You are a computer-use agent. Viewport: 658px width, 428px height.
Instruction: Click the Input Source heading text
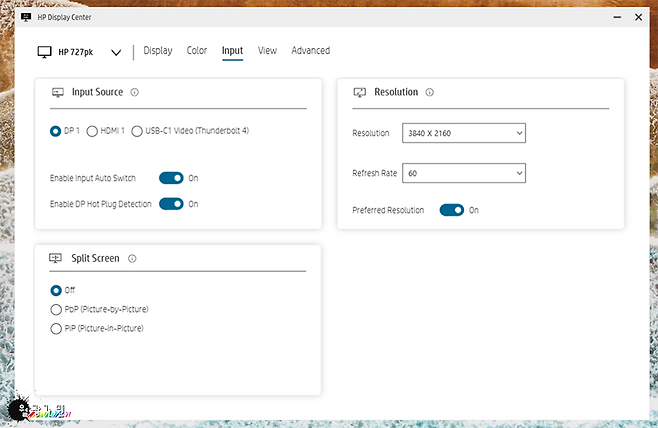click(97, 92)
